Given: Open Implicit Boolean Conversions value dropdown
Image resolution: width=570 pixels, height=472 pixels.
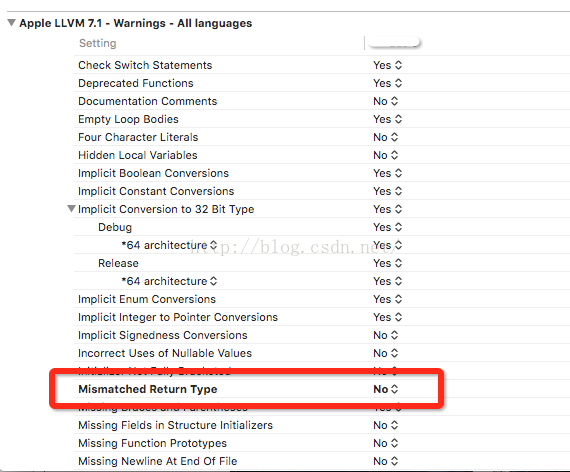Looking at the screenshot, I should click(x=388, y=173).
